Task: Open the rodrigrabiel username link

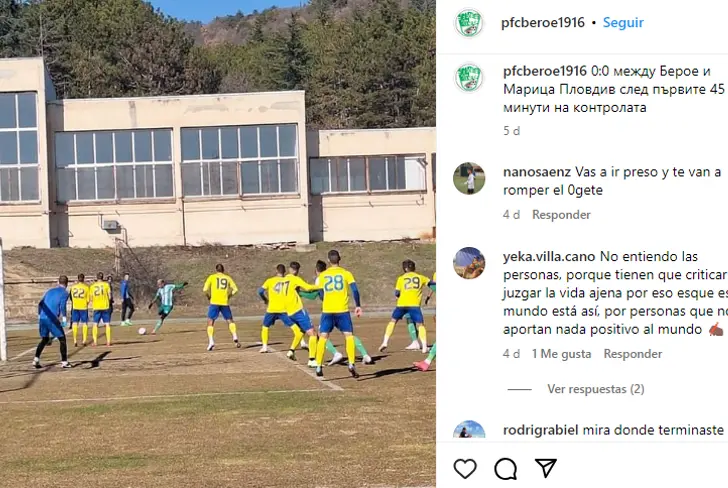Action: point(541,430)
